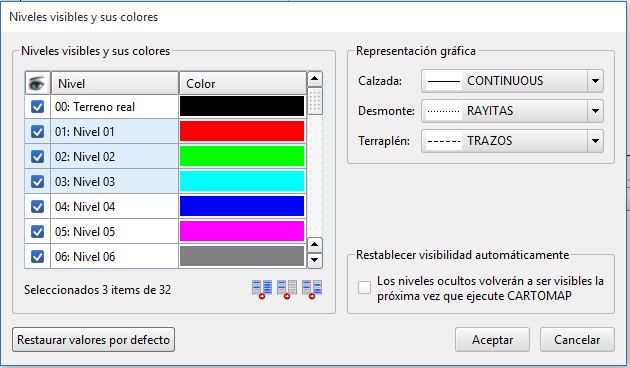Select the row labeled 01: Nivel 01

click(x=115, y=132)
